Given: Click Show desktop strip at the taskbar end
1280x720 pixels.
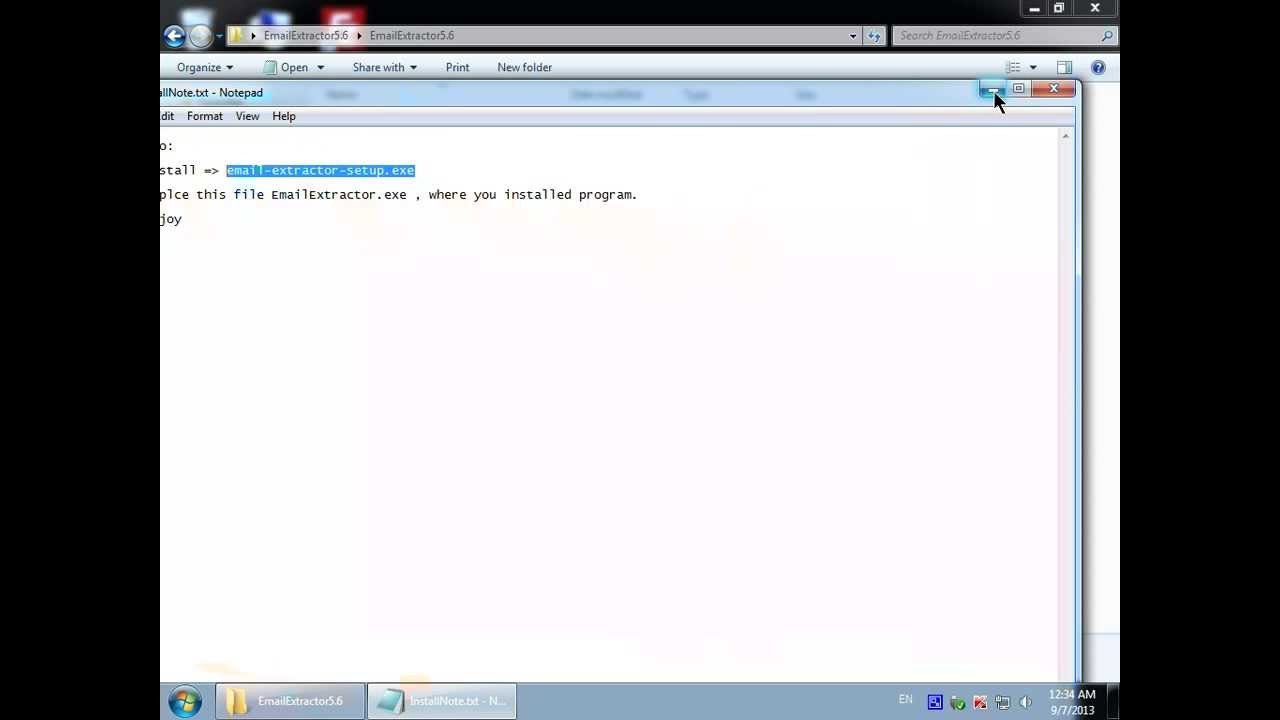Looking at the screenshot, I should [1112, 701].
